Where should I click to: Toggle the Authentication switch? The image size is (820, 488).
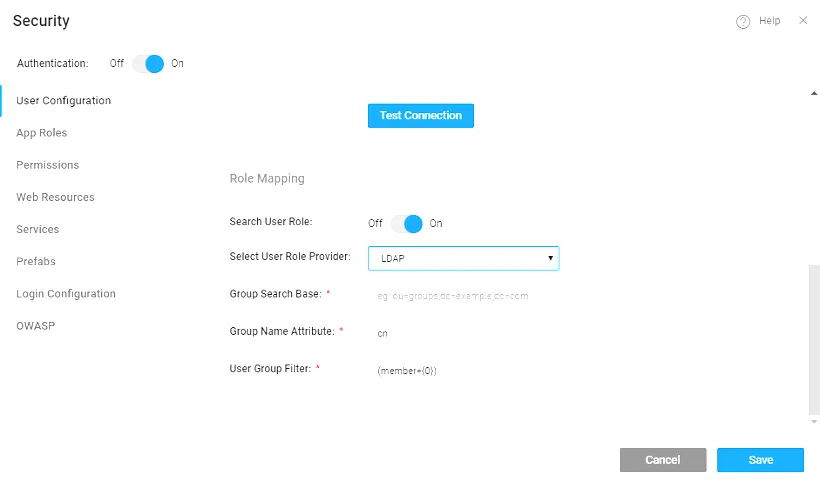(x=147, y=63)
